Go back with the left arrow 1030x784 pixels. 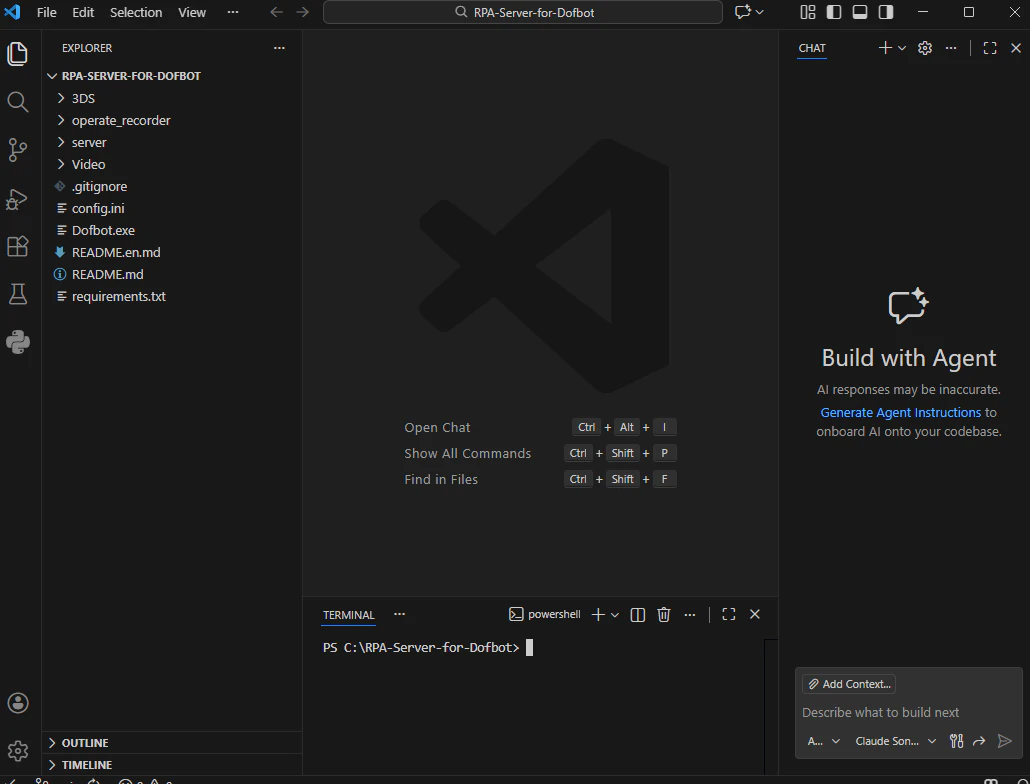click(277, 12)
